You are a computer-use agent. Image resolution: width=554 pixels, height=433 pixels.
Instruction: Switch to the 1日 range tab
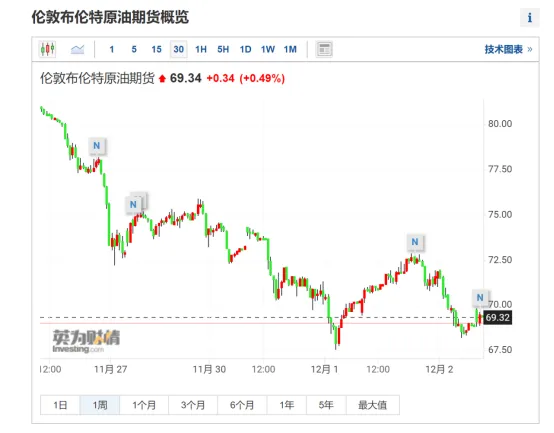tap(60, 405)
